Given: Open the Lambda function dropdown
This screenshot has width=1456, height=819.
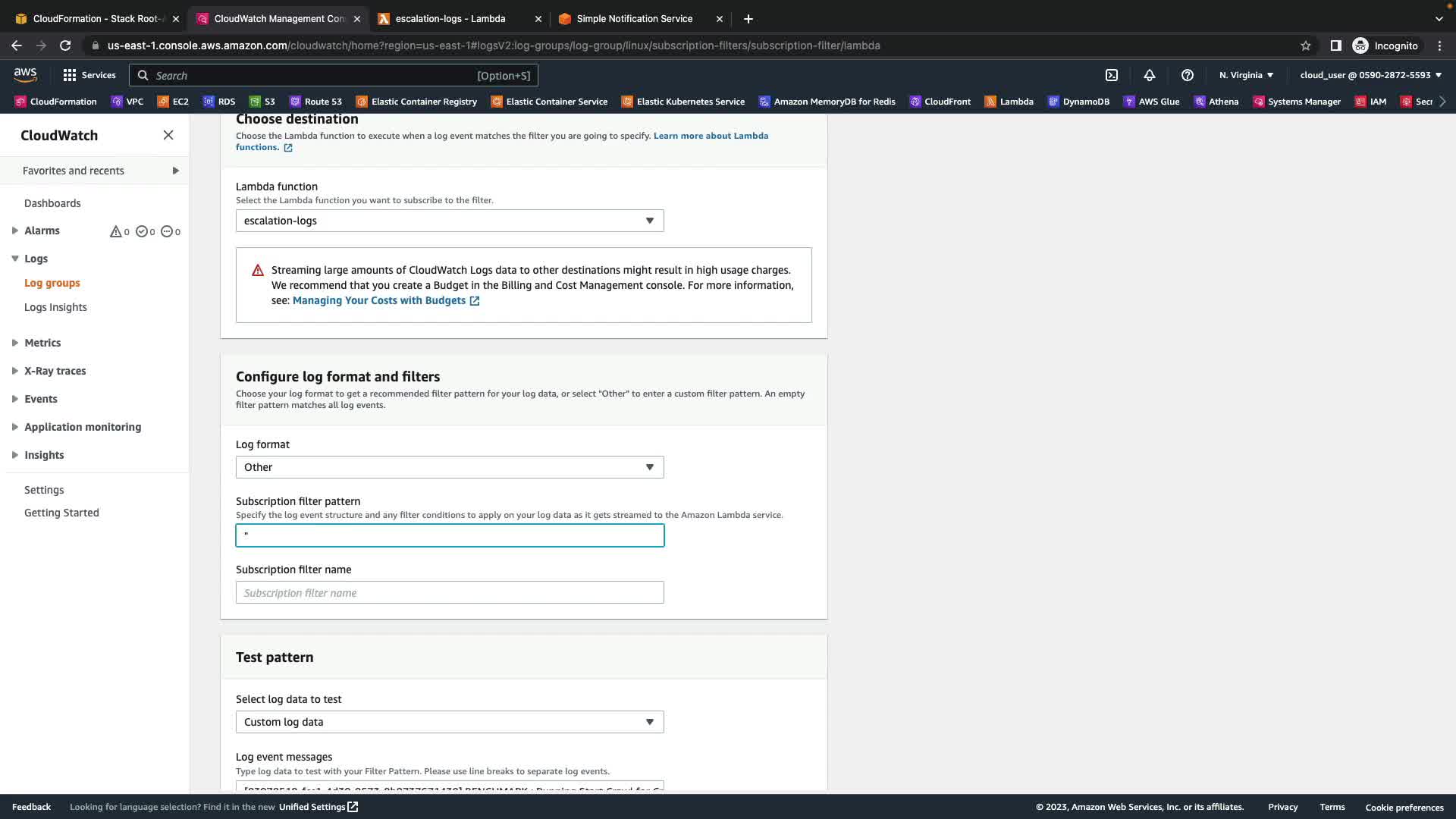Looking at the screenshot, I should coord(449,221).
